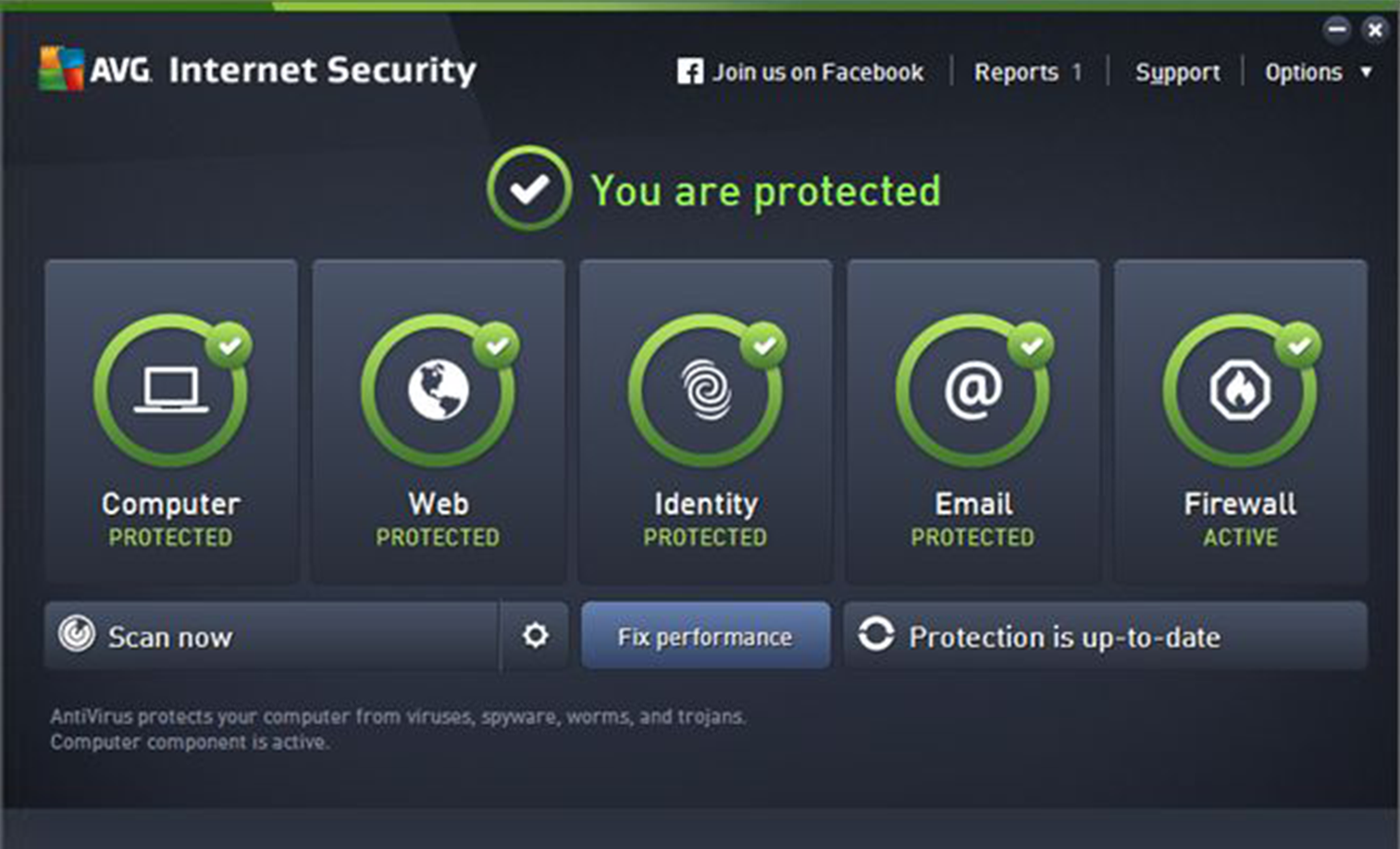Open the Web protection module
Image resolution: width=1400 pixels, height=849 pixels.
pyautogui.click(x=438, y=421)
